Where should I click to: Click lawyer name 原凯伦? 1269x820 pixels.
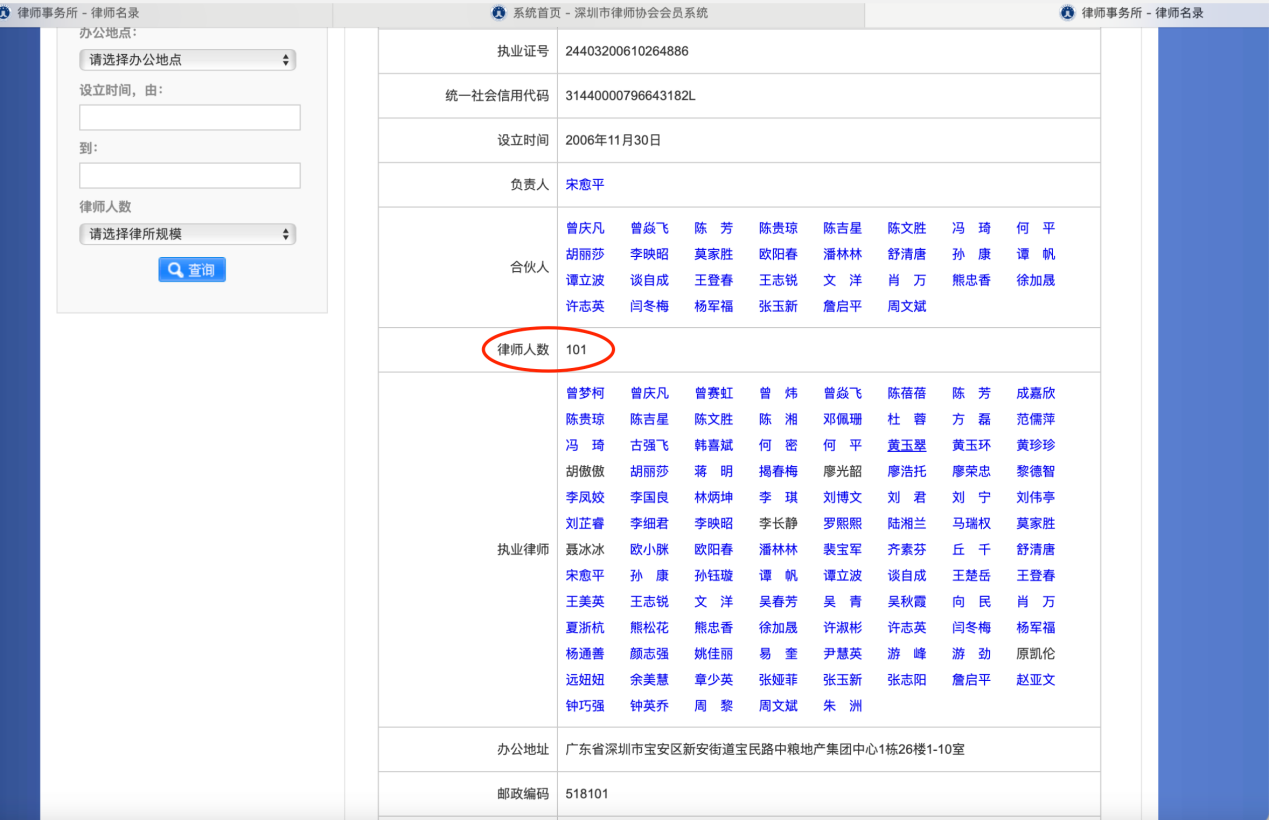tap(1036, 653)
